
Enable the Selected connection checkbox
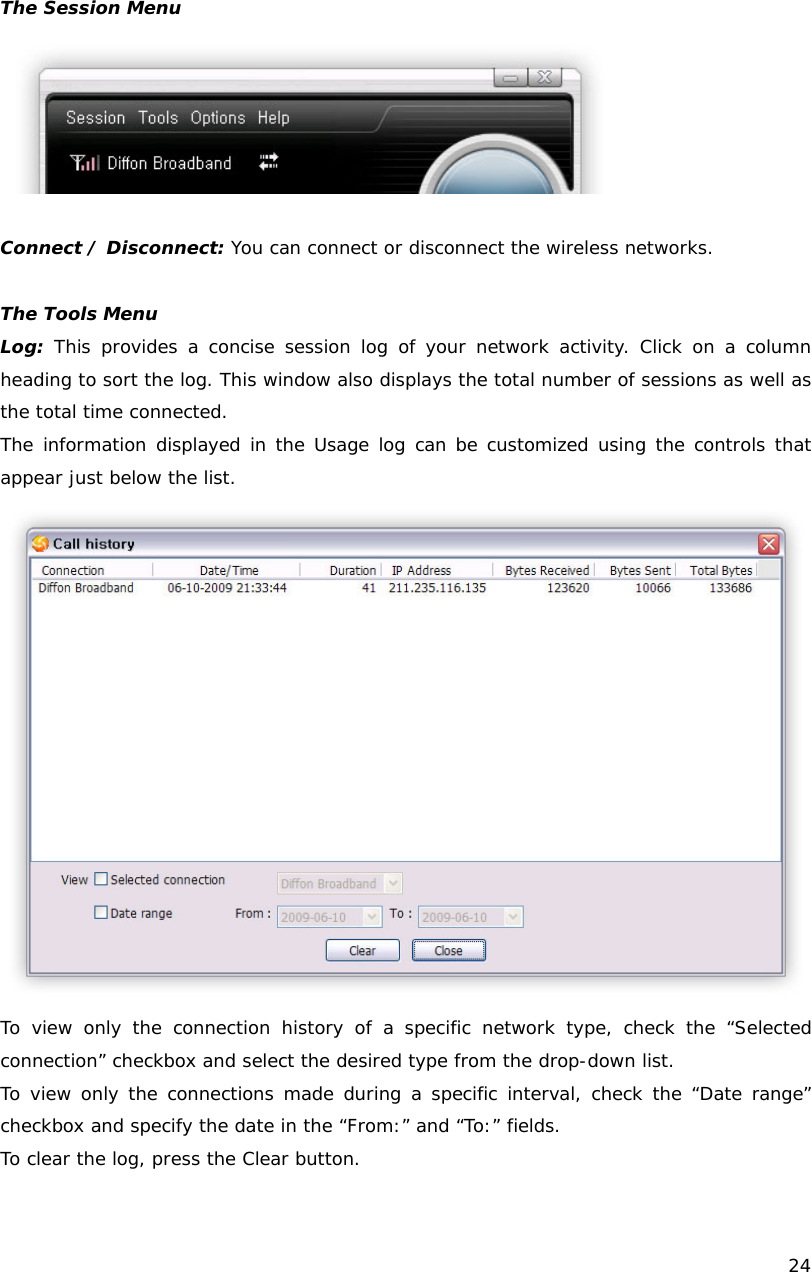101,878
